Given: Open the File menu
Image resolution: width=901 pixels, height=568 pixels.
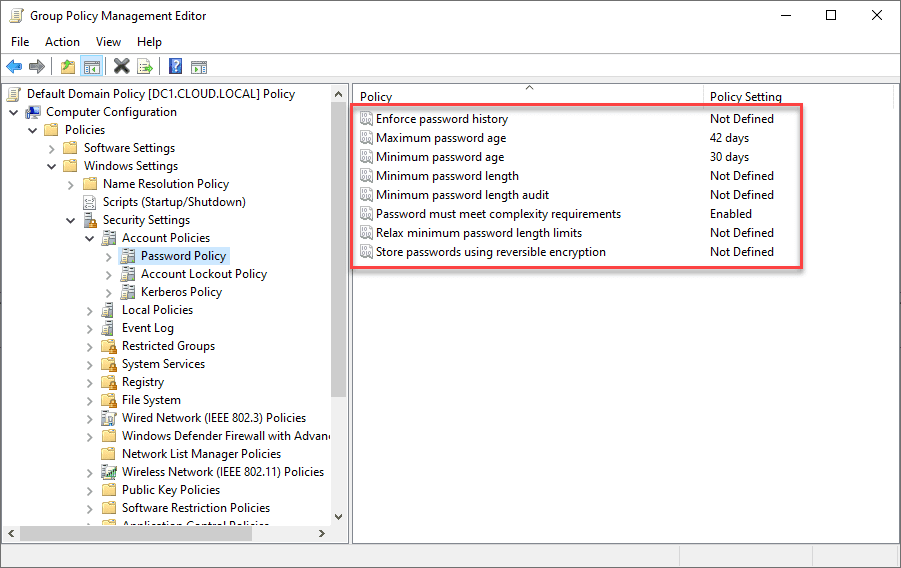Looking at the screenshot, I should (x=20, y=42).
